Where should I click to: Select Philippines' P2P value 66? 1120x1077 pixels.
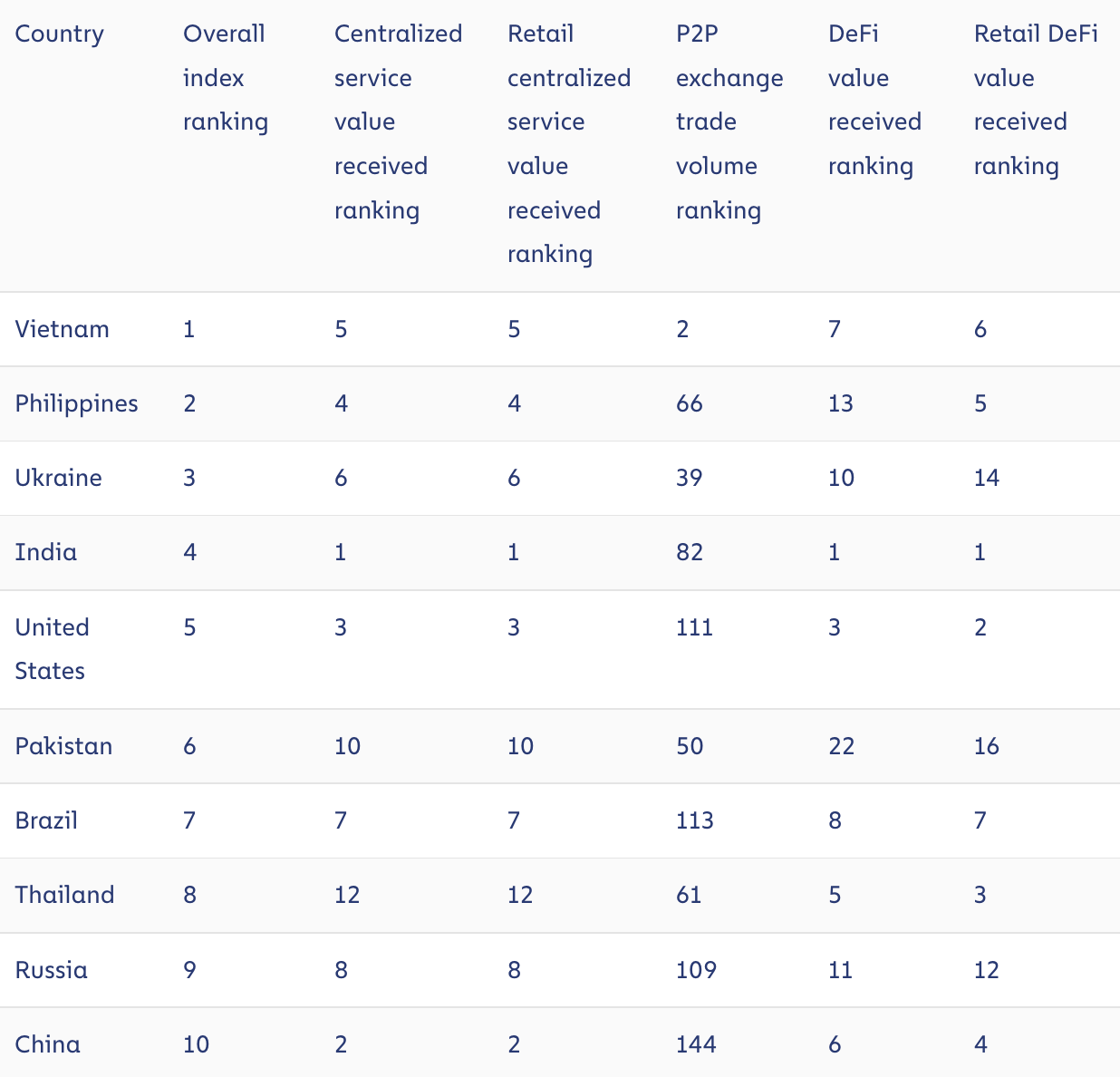pyautogui.click(x=690, y=403)
